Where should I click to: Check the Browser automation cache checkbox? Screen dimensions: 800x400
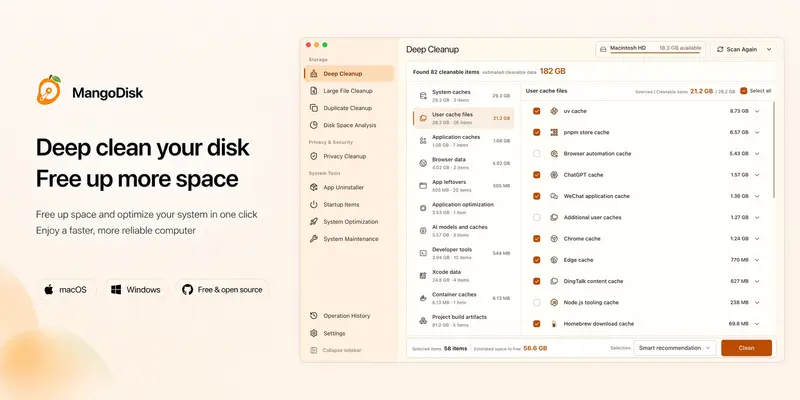coord(537,154)
